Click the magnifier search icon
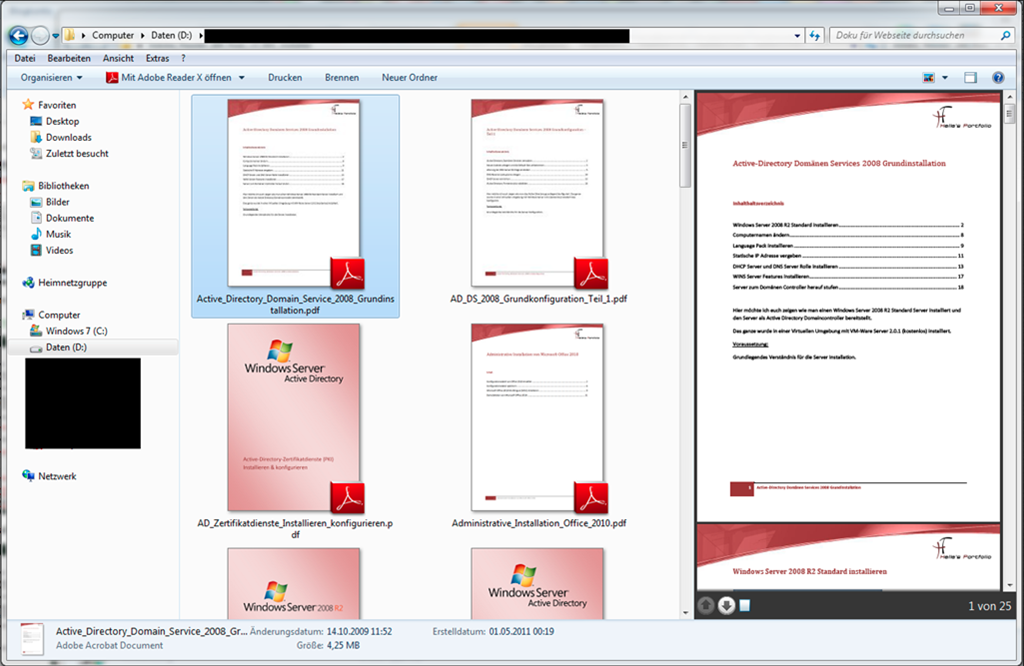Screen dimensions: 1024x666 [1006, 35]
